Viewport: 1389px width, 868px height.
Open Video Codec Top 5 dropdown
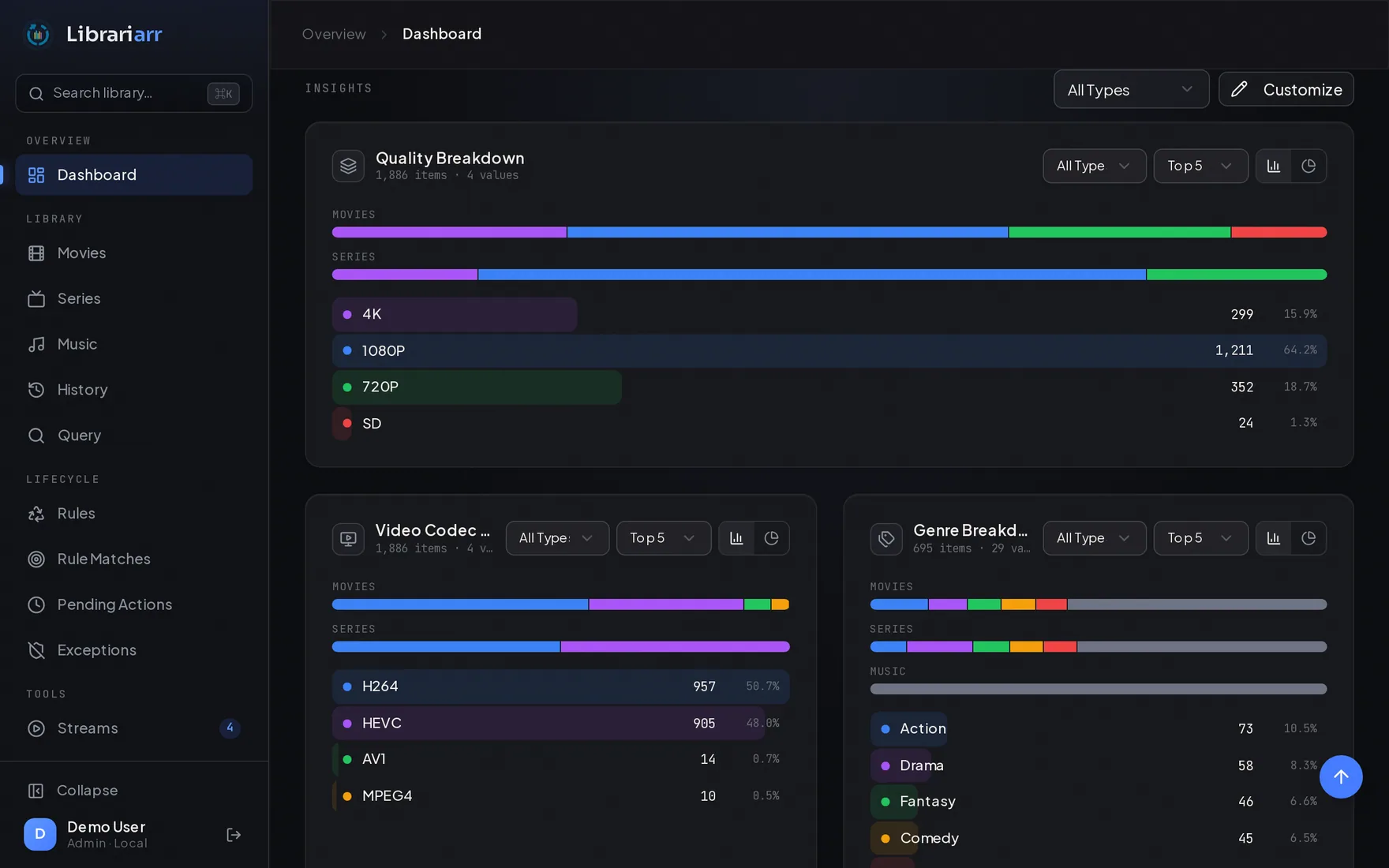[x=663, y=538]
